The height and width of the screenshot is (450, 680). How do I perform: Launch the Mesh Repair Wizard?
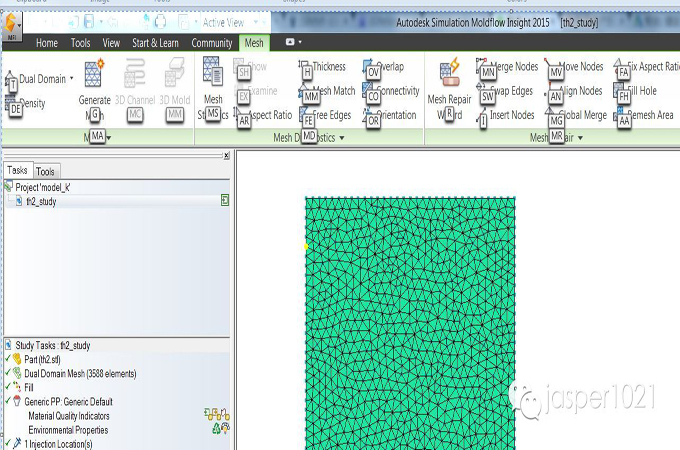coord(449,89)
